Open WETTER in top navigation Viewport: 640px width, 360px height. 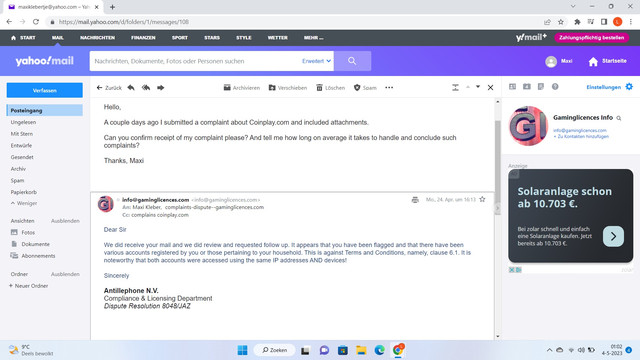[x=278, y=38]
